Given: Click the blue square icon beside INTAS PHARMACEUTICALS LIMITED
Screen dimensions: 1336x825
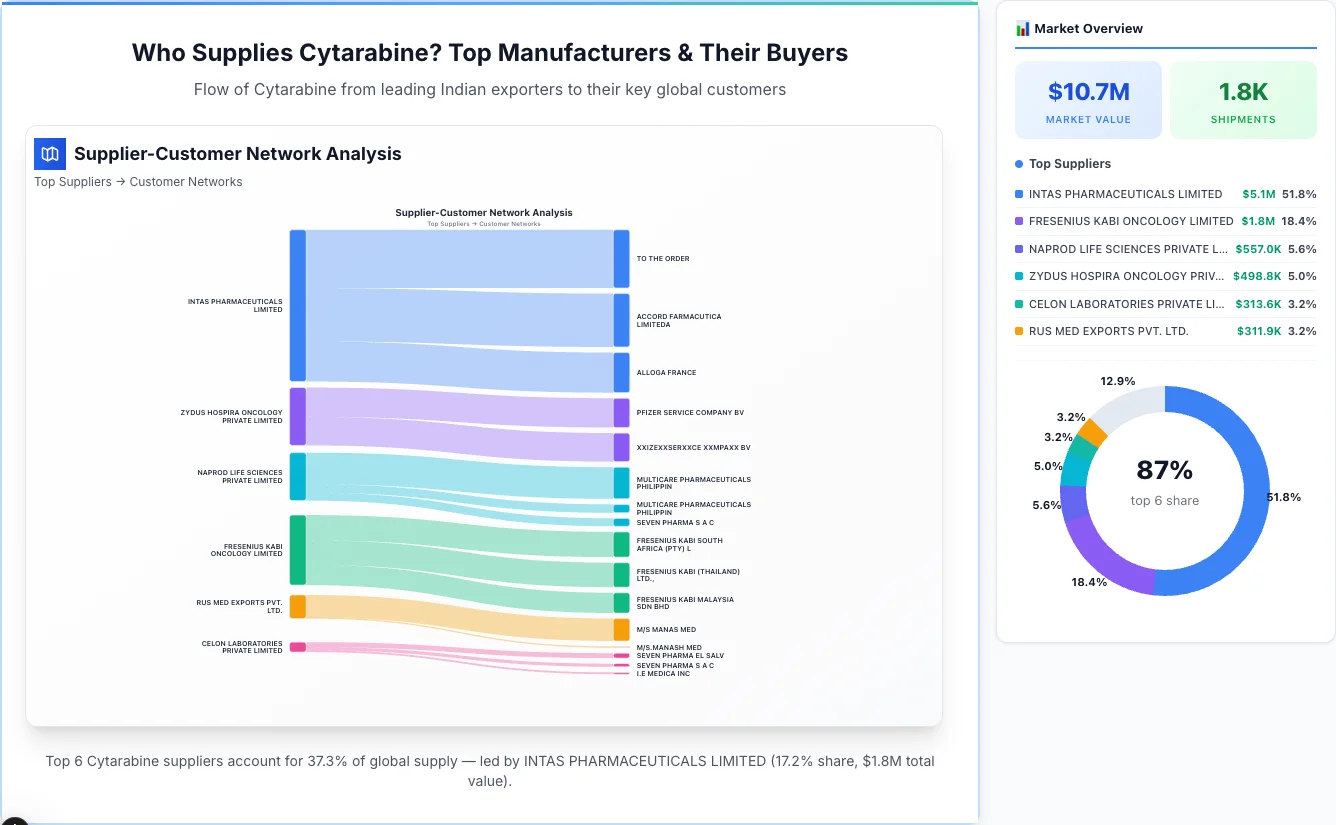Looking at the screenshot, I should (x=1019, y=194).
